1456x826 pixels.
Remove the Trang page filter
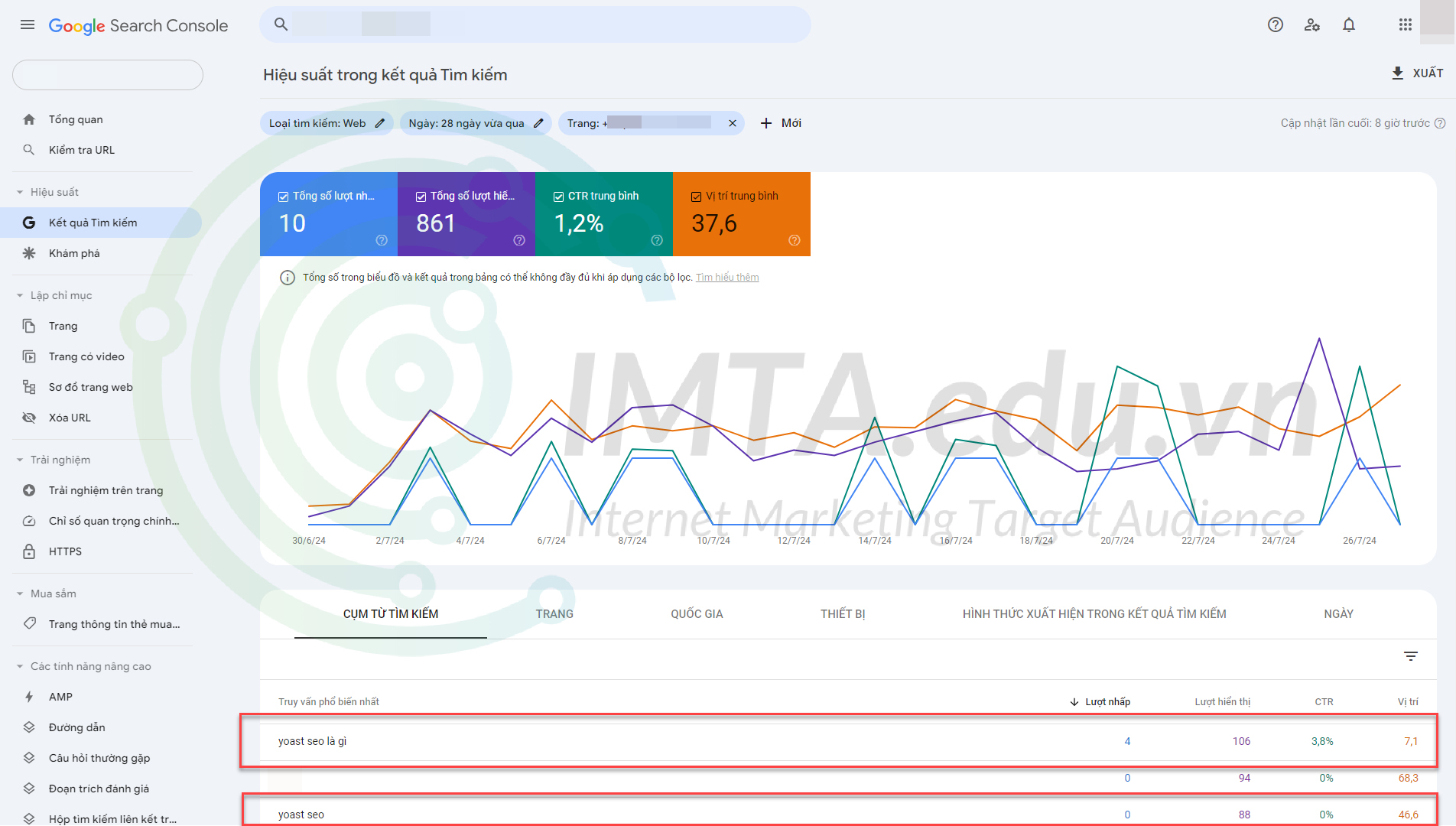click(732, 123)
